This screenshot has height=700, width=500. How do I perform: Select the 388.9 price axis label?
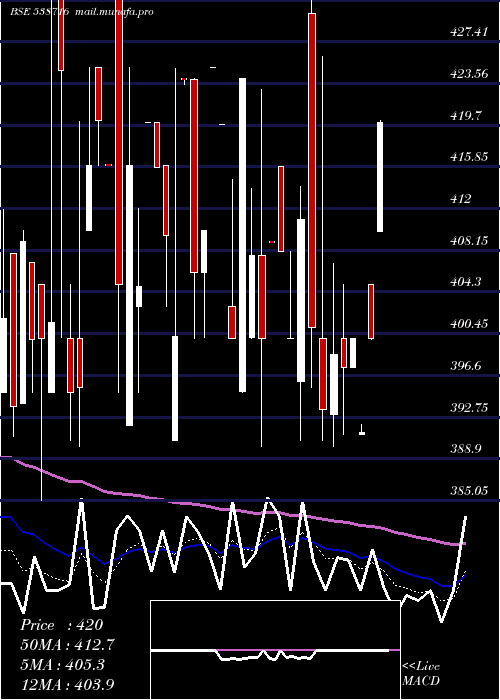coord(467,449)
